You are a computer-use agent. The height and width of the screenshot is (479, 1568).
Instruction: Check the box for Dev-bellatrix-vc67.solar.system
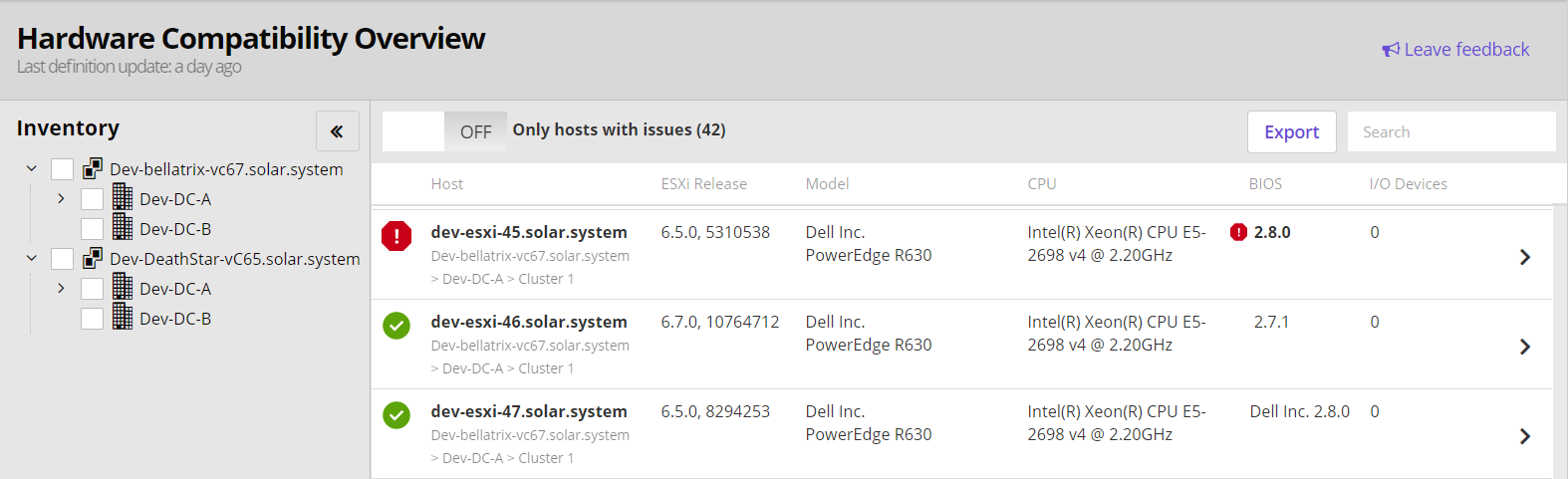(62, 169)
